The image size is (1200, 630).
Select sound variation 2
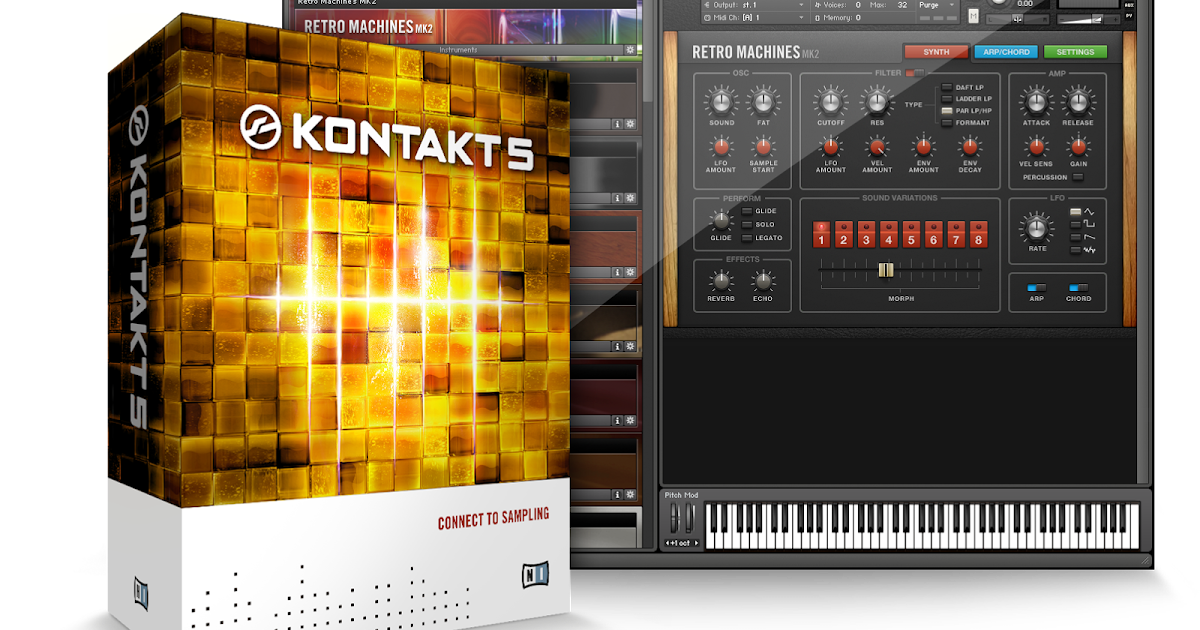843,234
